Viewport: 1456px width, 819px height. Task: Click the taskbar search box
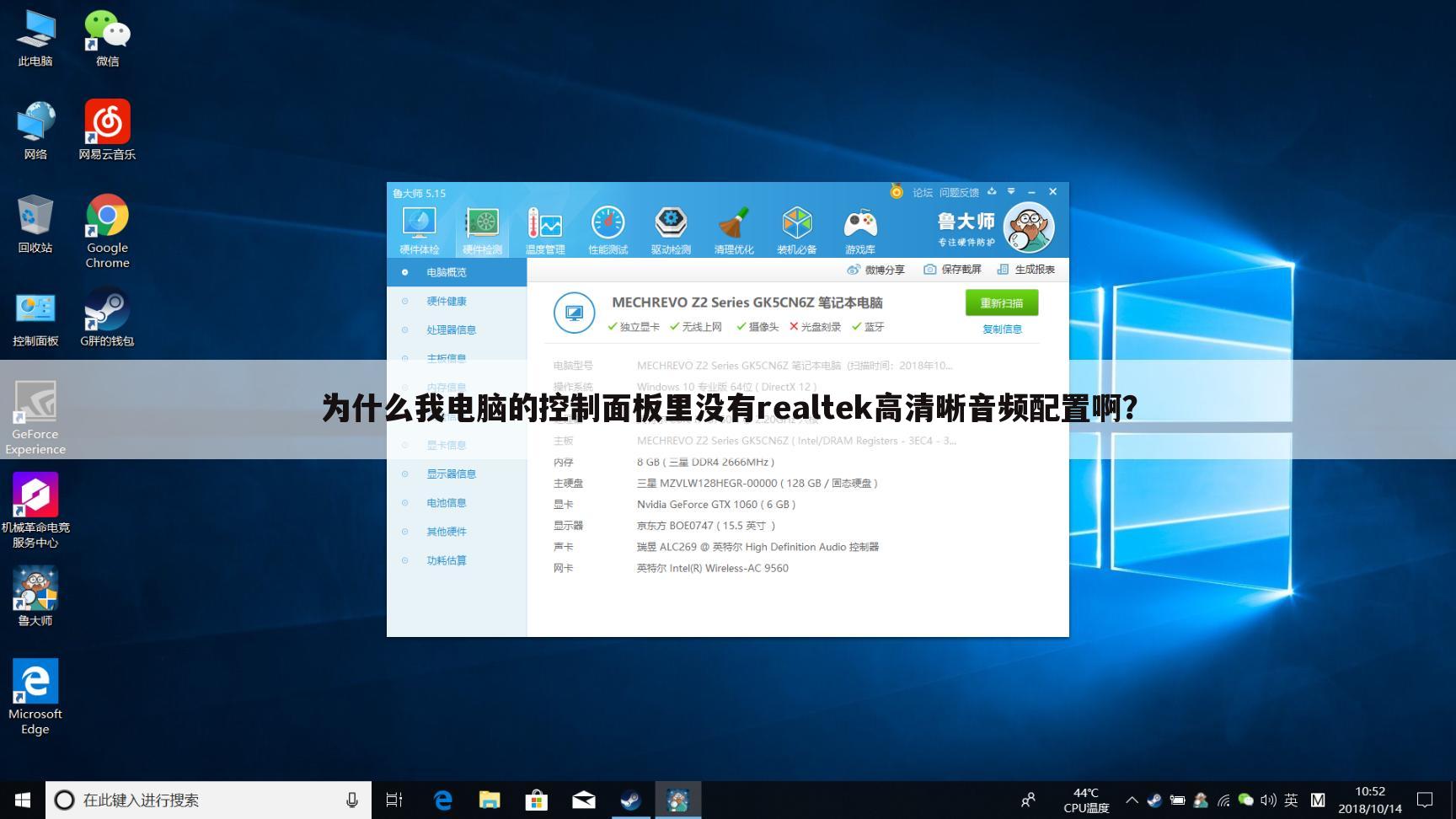(208, 800)
